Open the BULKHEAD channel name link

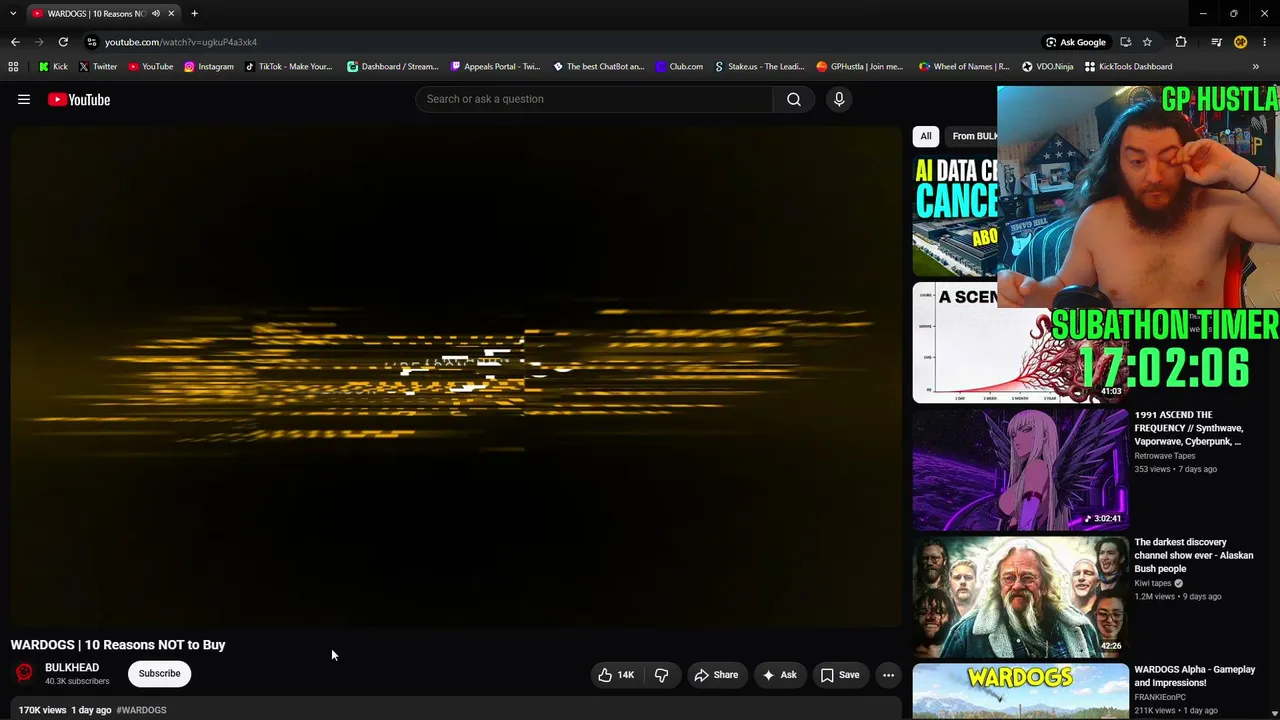click(72, 667)
